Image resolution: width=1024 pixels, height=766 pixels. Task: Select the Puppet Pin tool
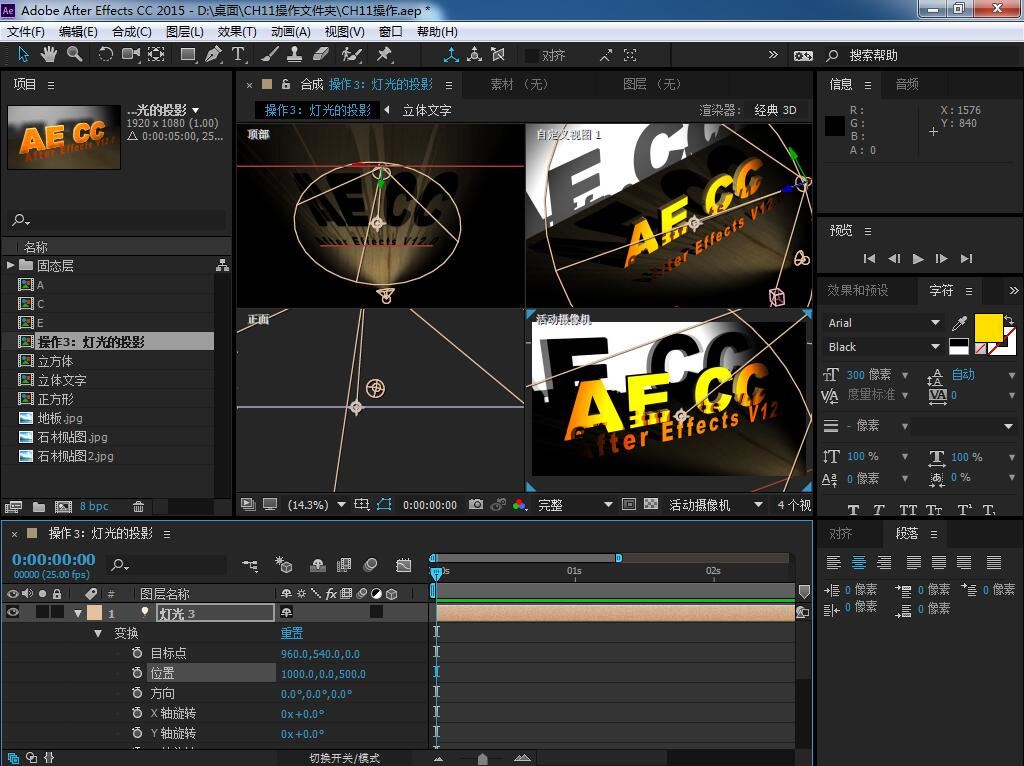point(384,55)
